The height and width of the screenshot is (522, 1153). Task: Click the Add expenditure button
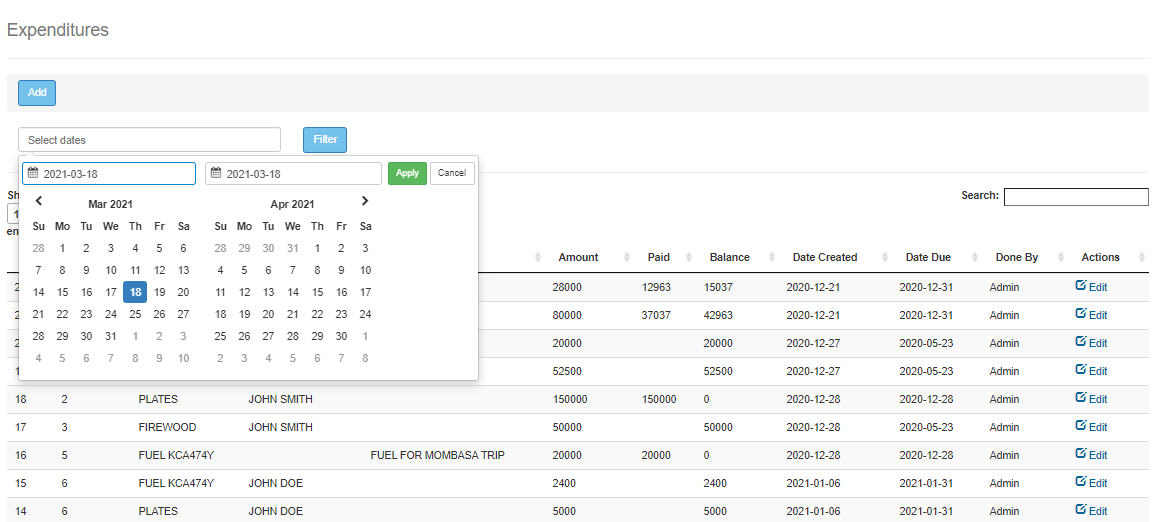pyautogui.click(x=37, y=93)
